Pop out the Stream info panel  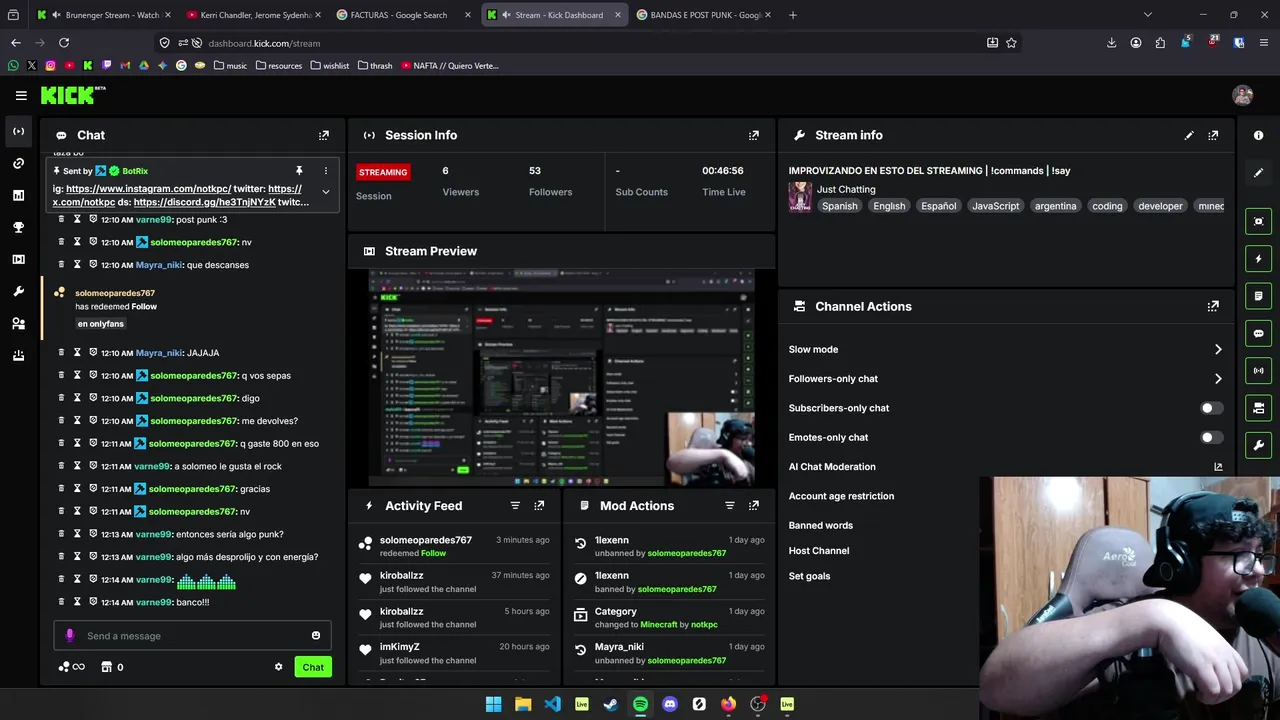[1213, 135]
